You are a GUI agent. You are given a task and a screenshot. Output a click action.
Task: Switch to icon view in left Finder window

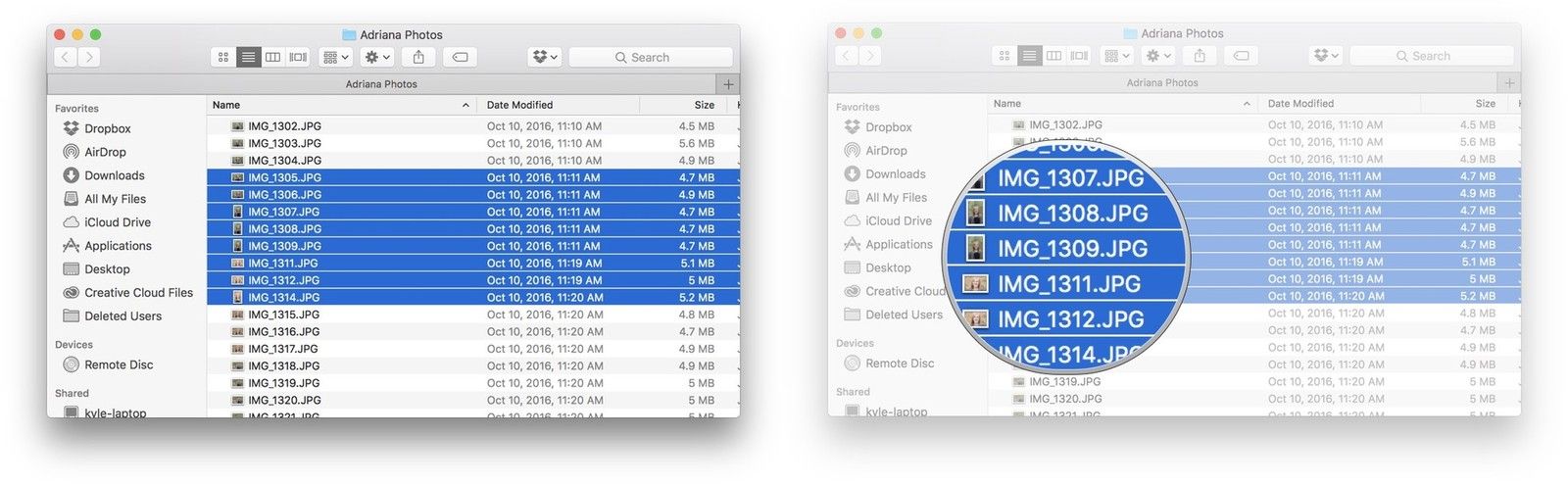(x=223, y=58)
